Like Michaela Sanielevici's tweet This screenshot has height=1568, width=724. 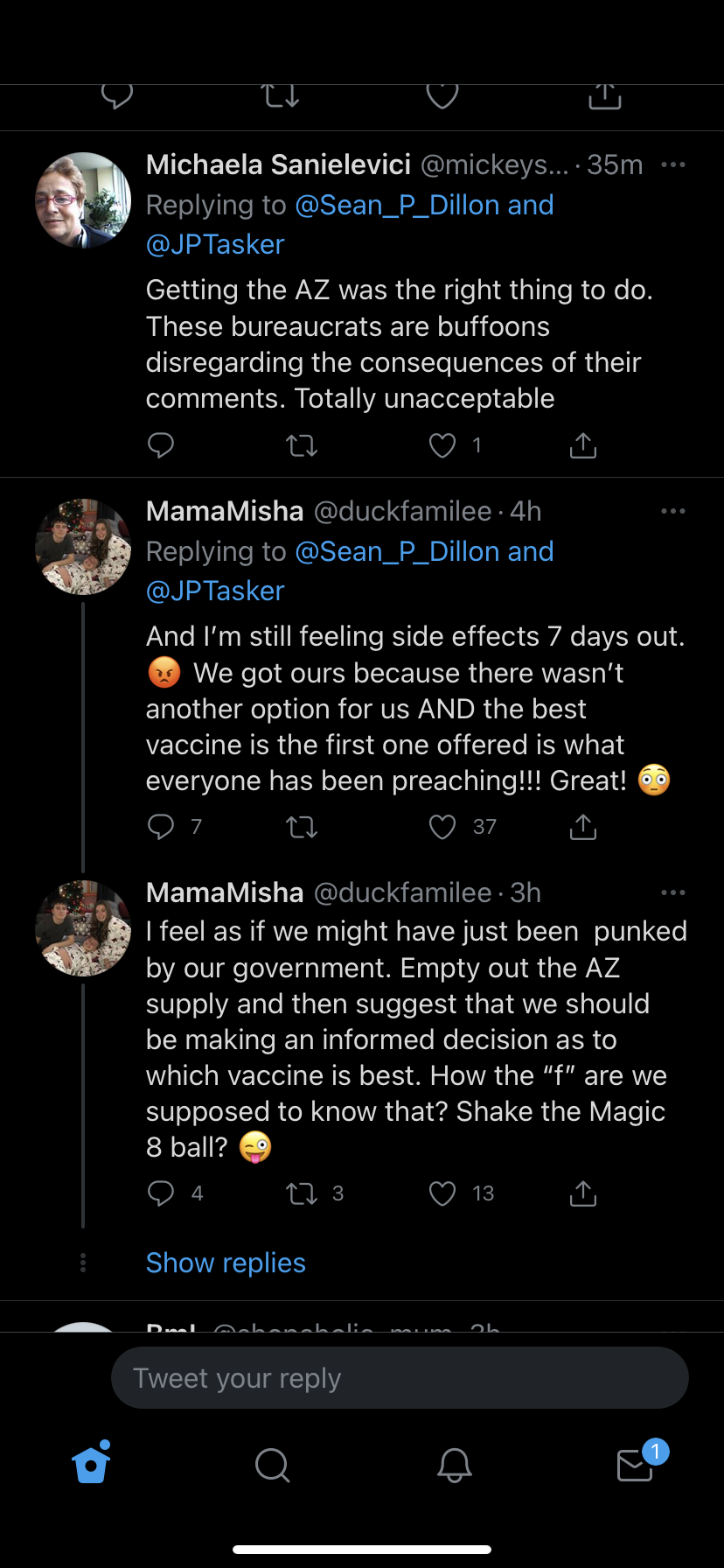[442, 445]
